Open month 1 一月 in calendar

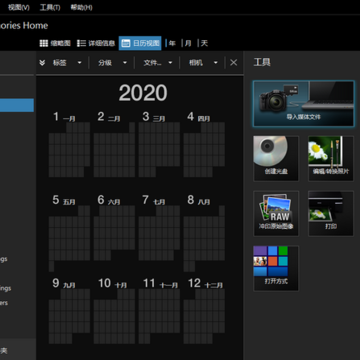[x=69, y=144]
